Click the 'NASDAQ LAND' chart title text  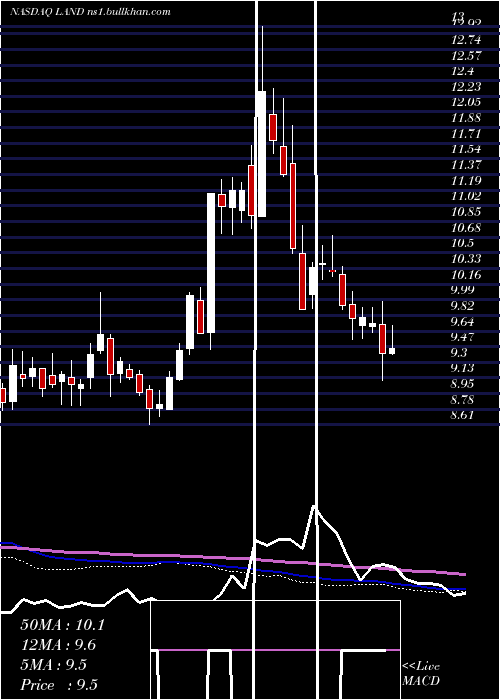(x=45, y=12)
